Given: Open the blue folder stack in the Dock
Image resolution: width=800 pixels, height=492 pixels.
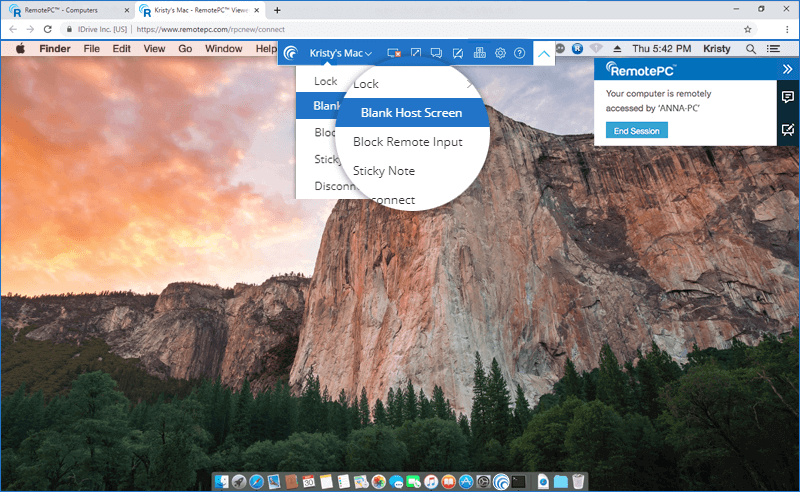Looking at the screenshot, I should pos(561,481).
